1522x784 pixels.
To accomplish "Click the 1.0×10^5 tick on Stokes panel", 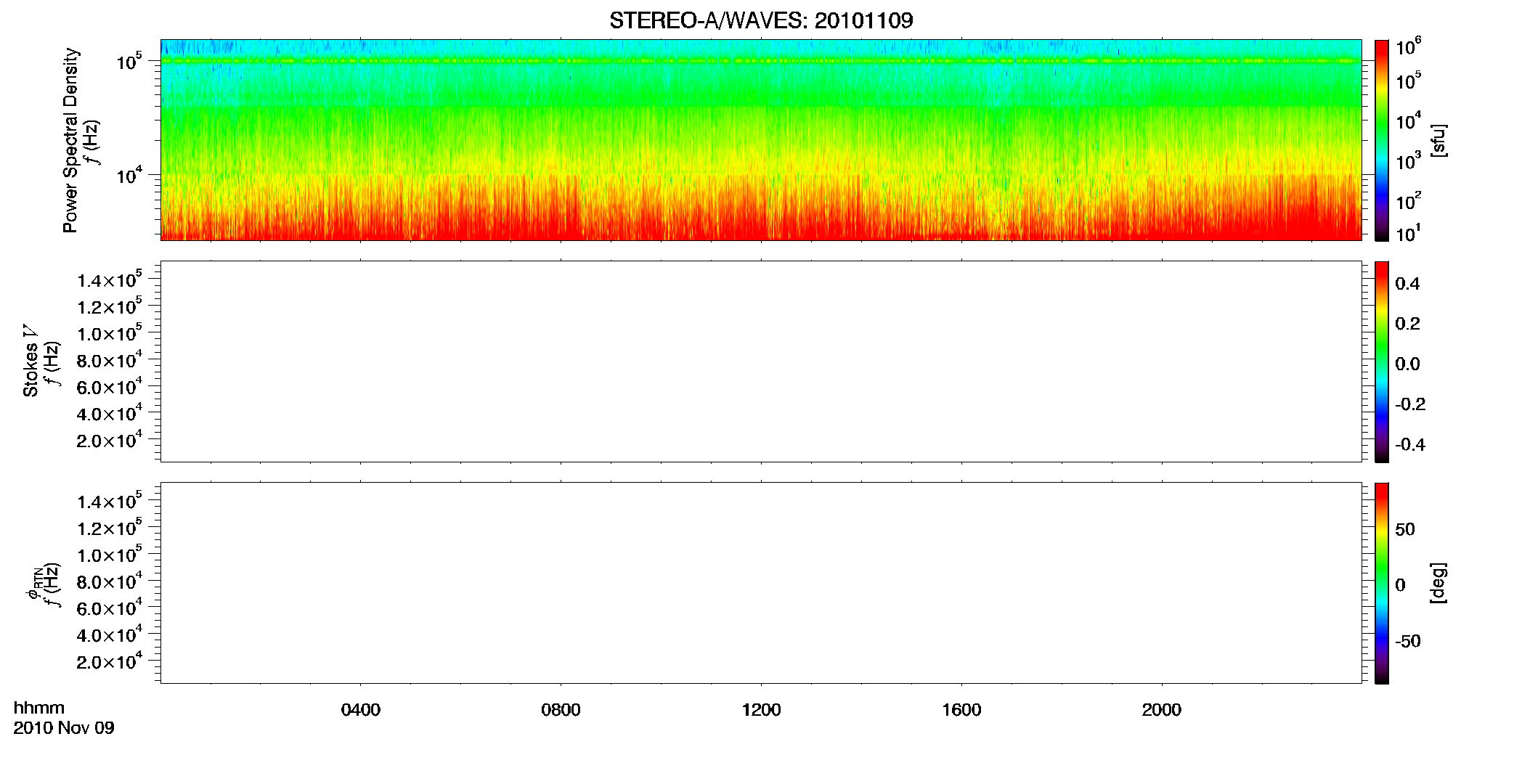I will tap(110, 332).
